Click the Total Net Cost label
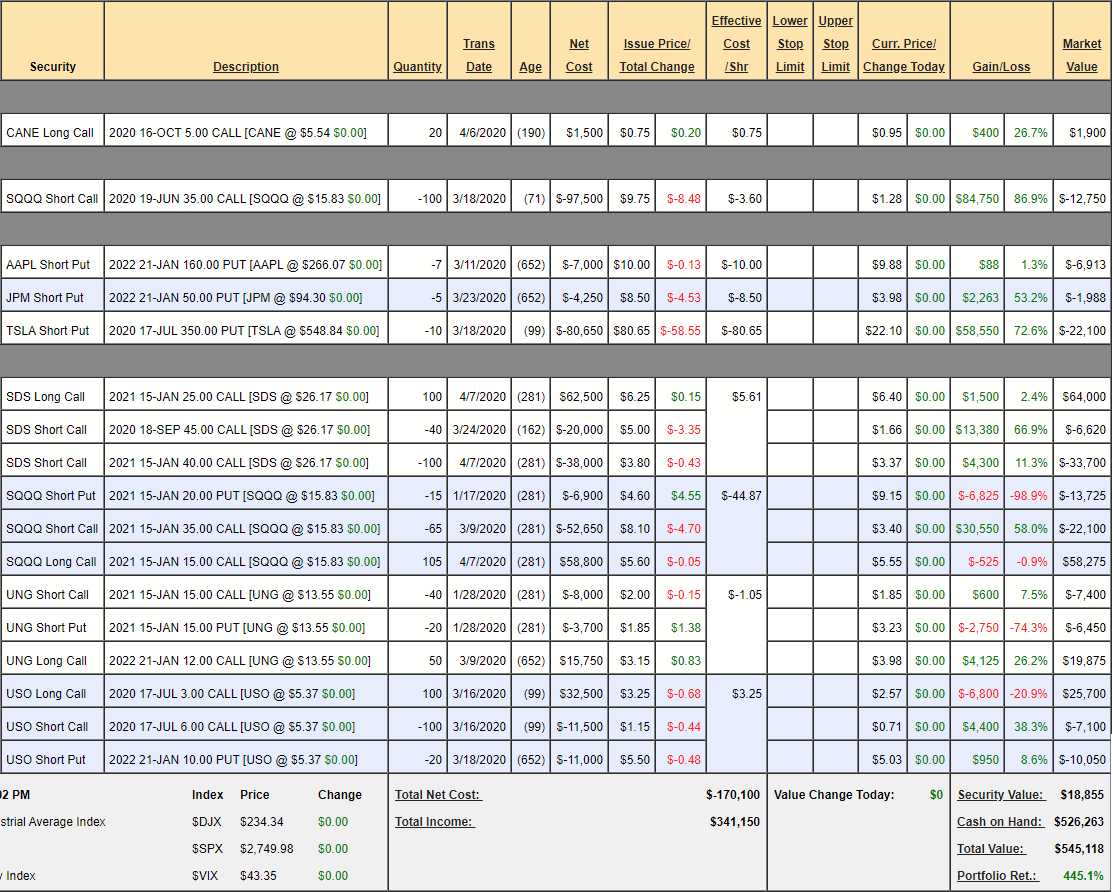This screenshot has width=1113, height=892. coord(438,795)
